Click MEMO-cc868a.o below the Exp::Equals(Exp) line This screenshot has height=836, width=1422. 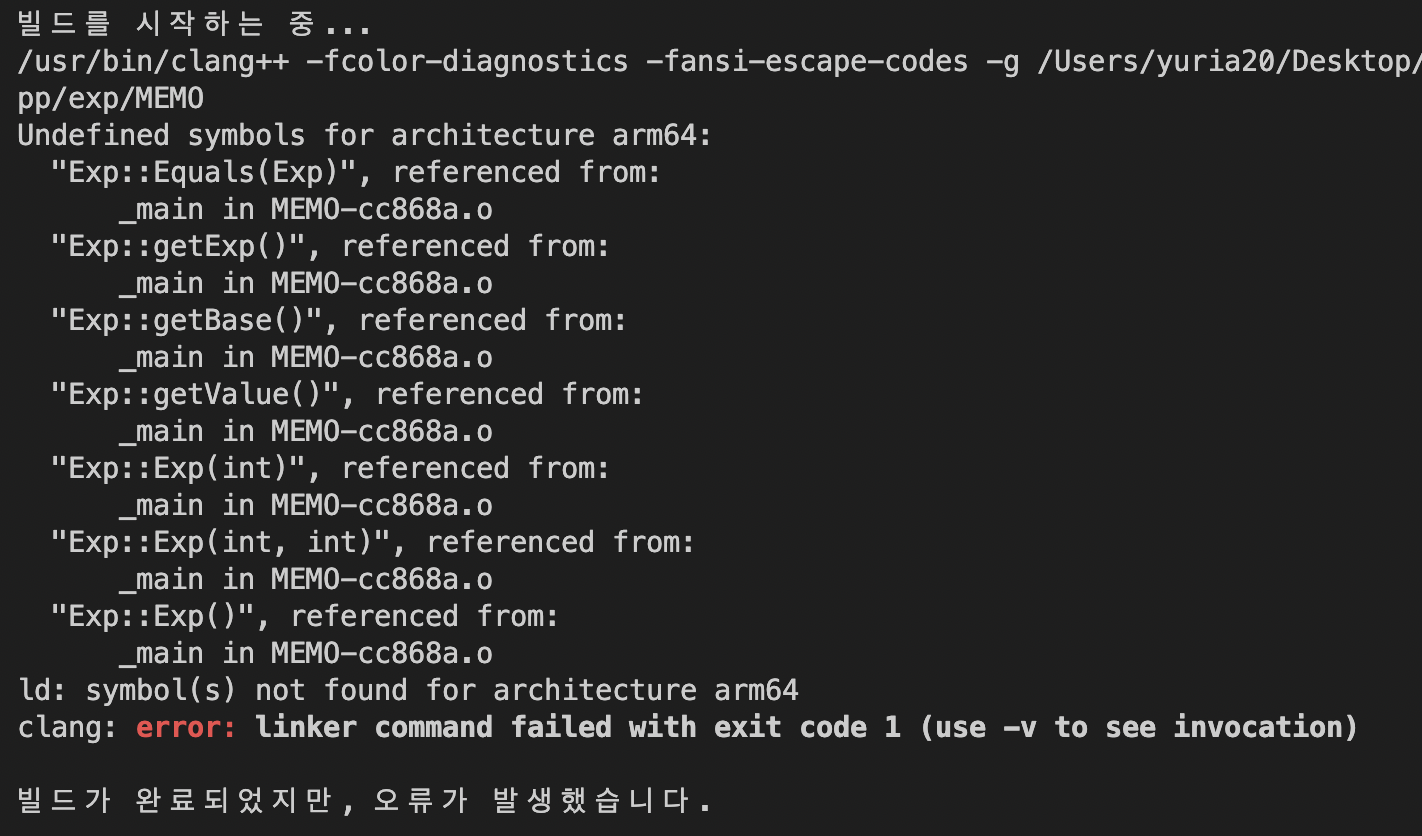pos(381,209)
